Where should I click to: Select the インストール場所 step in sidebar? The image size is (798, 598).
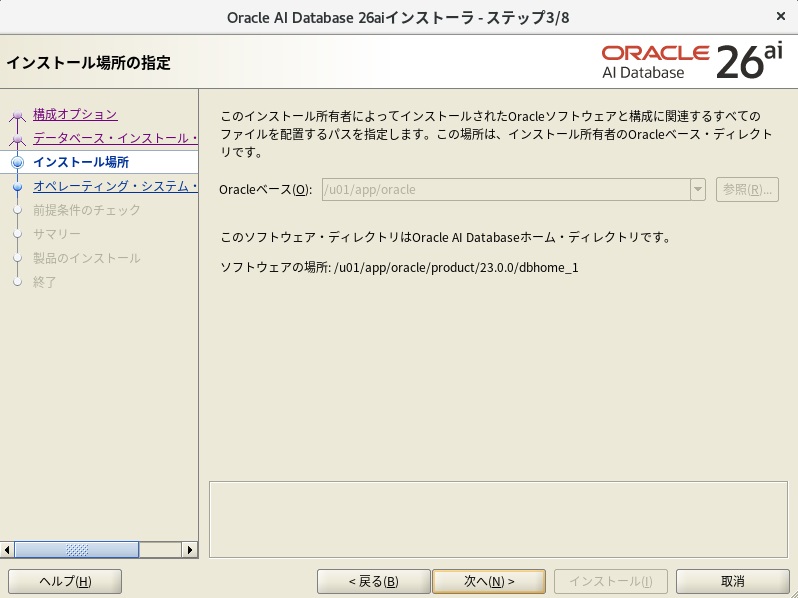tap(81, 162)
